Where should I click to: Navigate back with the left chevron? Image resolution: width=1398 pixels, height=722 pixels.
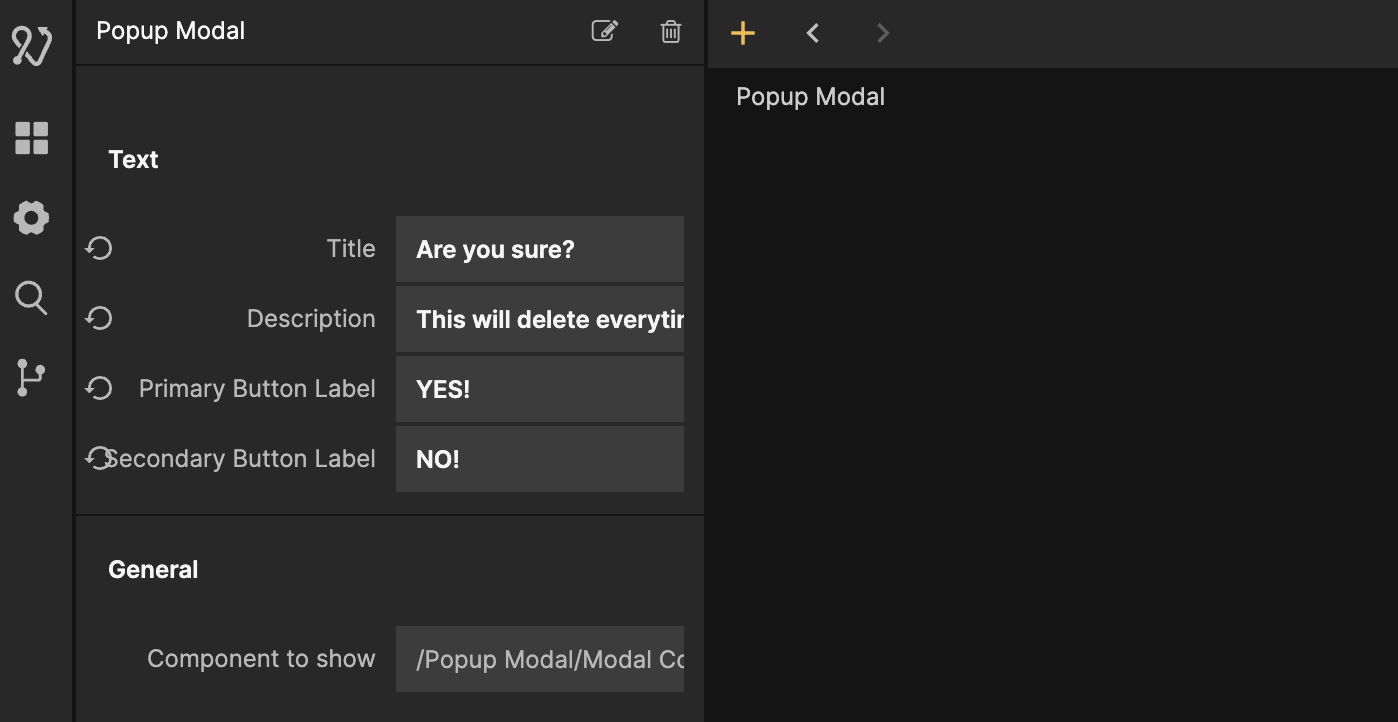pyautogui.click(x=813, y=33)
